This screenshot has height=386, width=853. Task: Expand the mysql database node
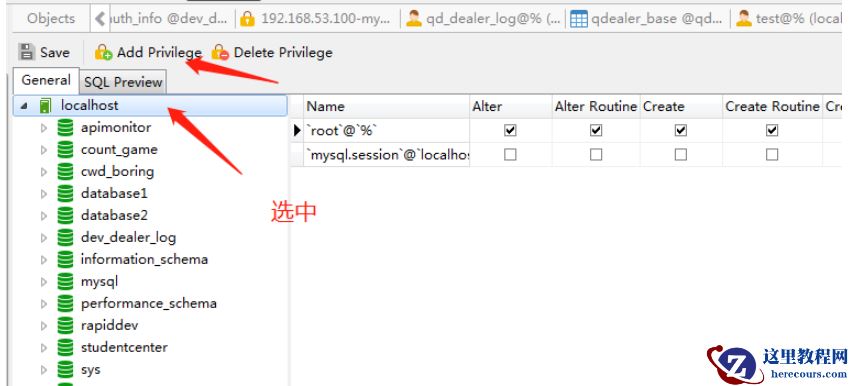pyautogui.click(x=44, y=282)
